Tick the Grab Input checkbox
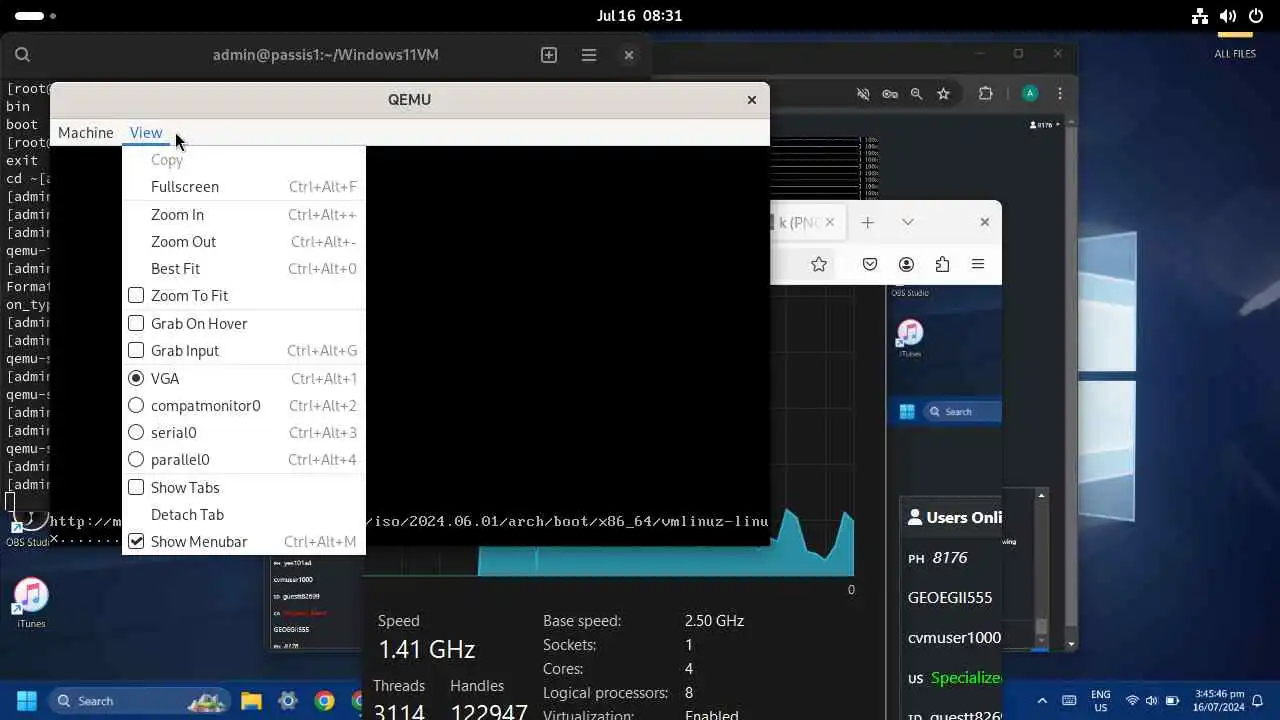This screenshot has height=720, width=1280. (136, 350)
